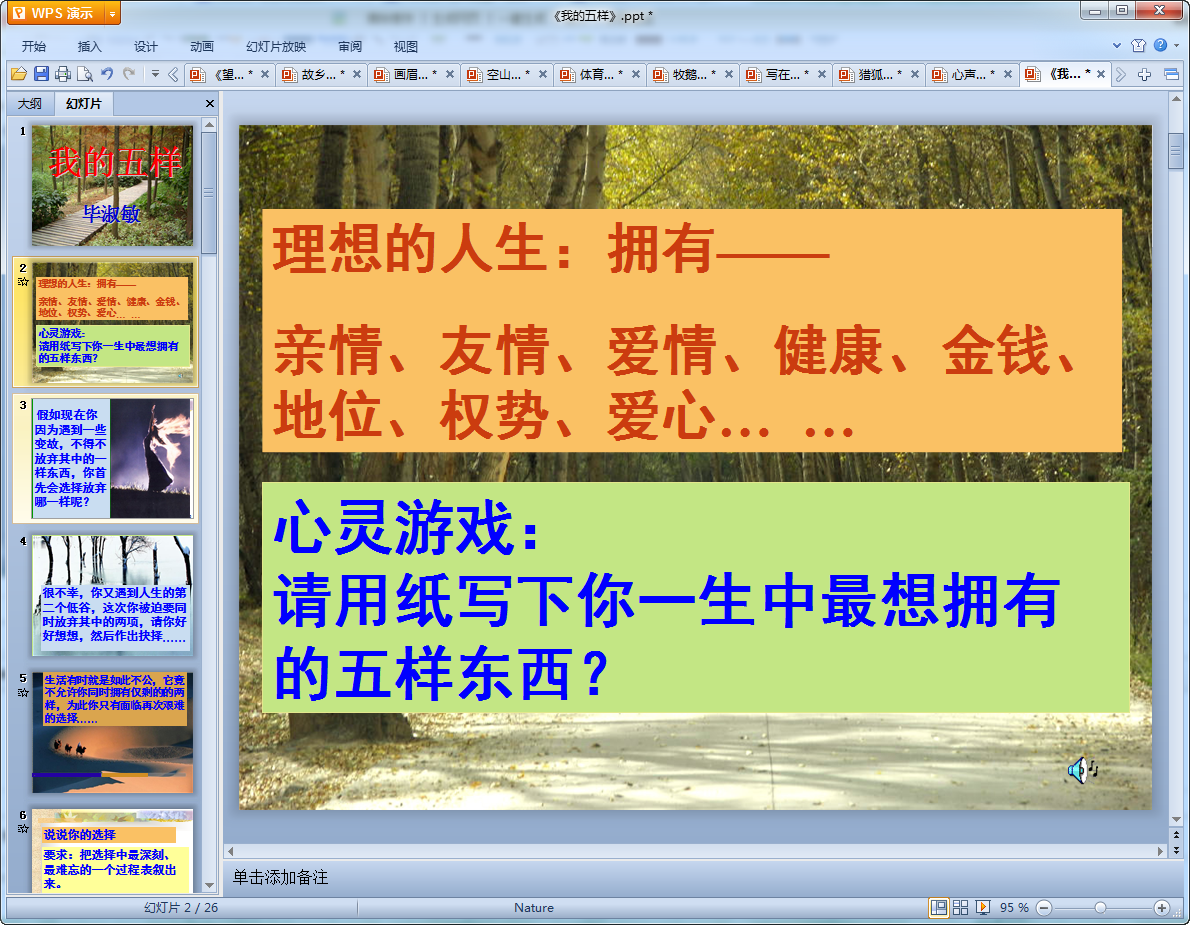Expand the help dropdown arrow
The image size is (1190, 925).
pyautogui.click(x=1176, y=46)
